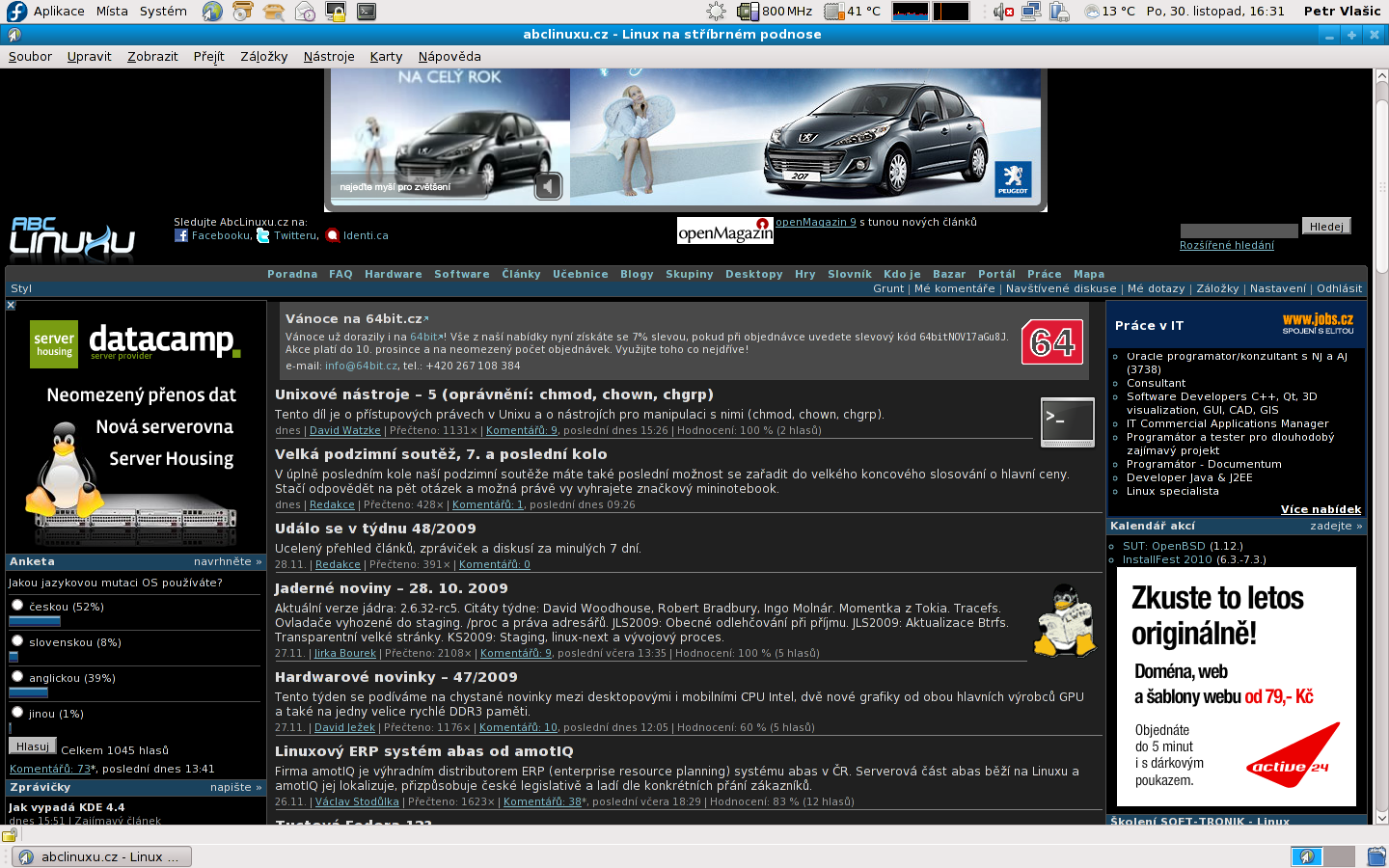This screenshot has height=868, width=1389.
Task: Select the 'anglickou' poll radio button
Action: [17, 677]
